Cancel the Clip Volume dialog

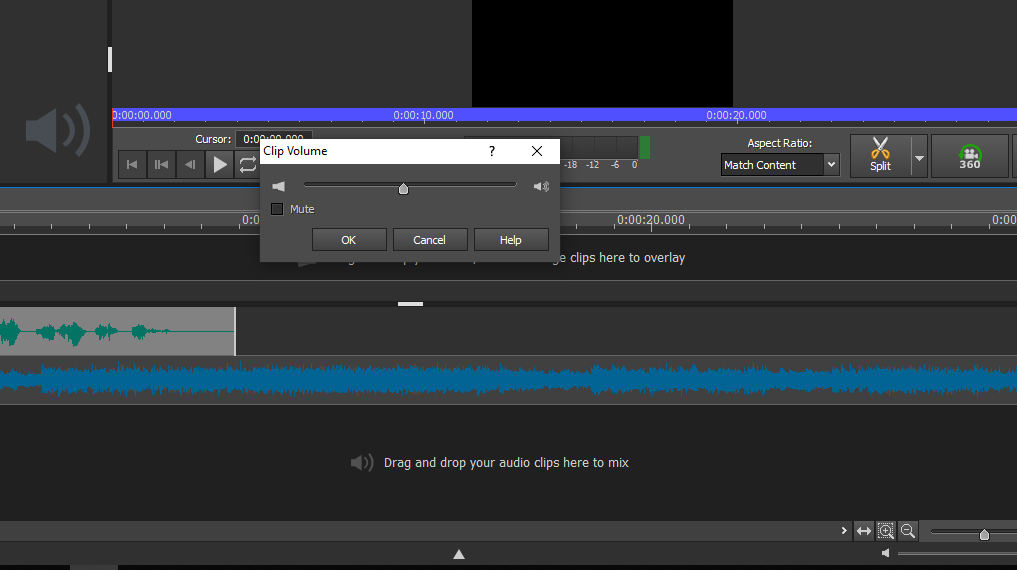429,240
